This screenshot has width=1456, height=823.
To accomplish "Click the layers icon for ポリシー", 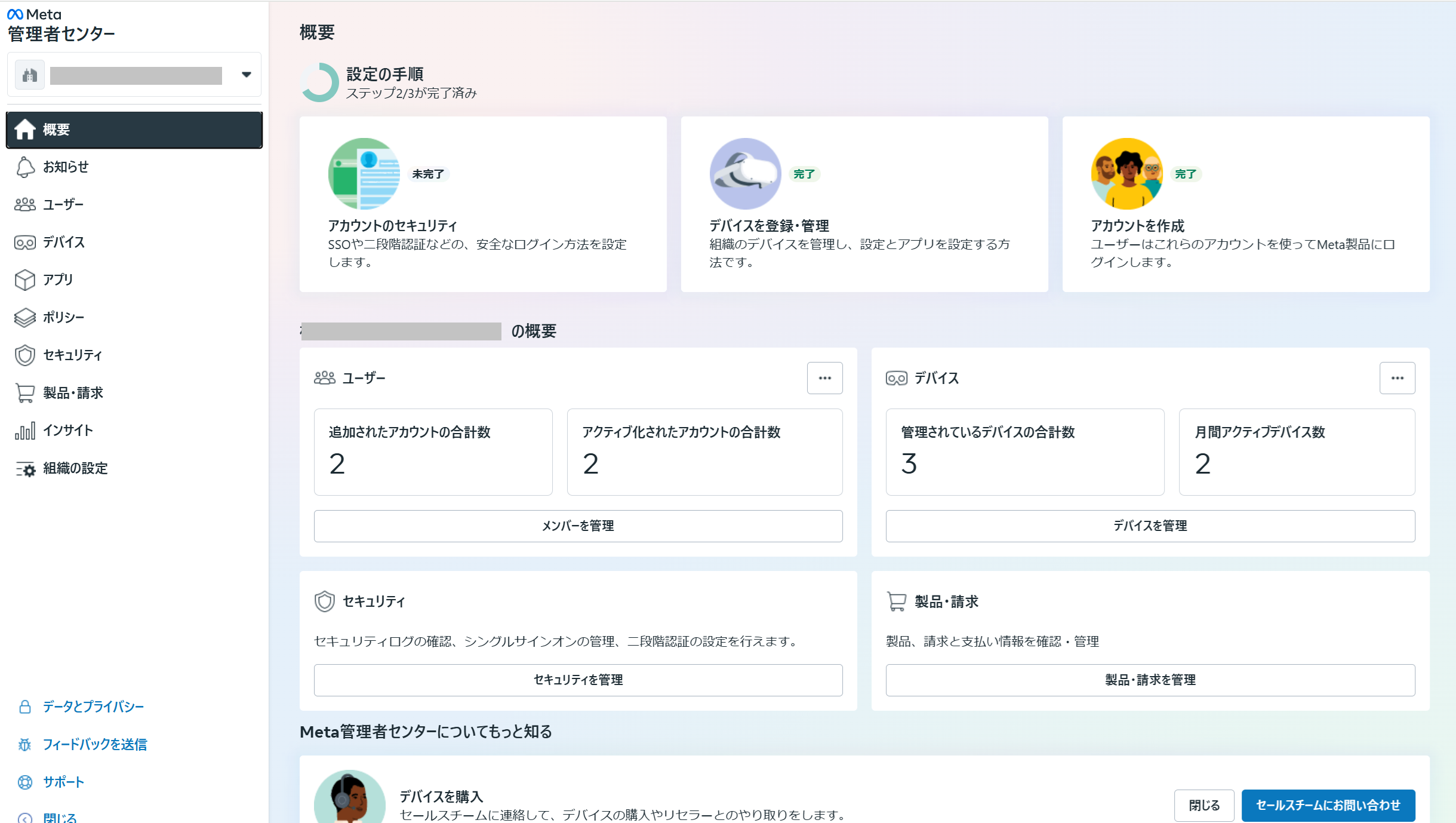I will coord(25,318).
